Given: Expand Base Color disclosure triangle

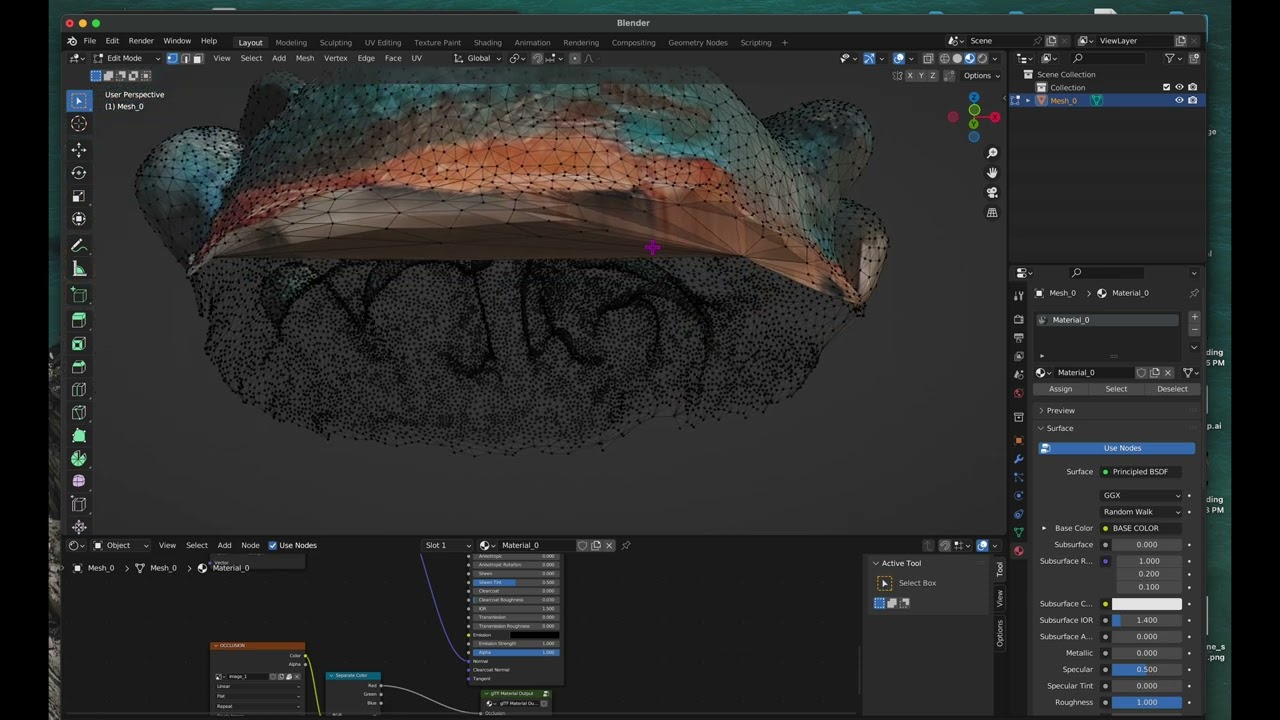Looking at the screenshot, I should pyautogui.click(x=1044, y=528).
